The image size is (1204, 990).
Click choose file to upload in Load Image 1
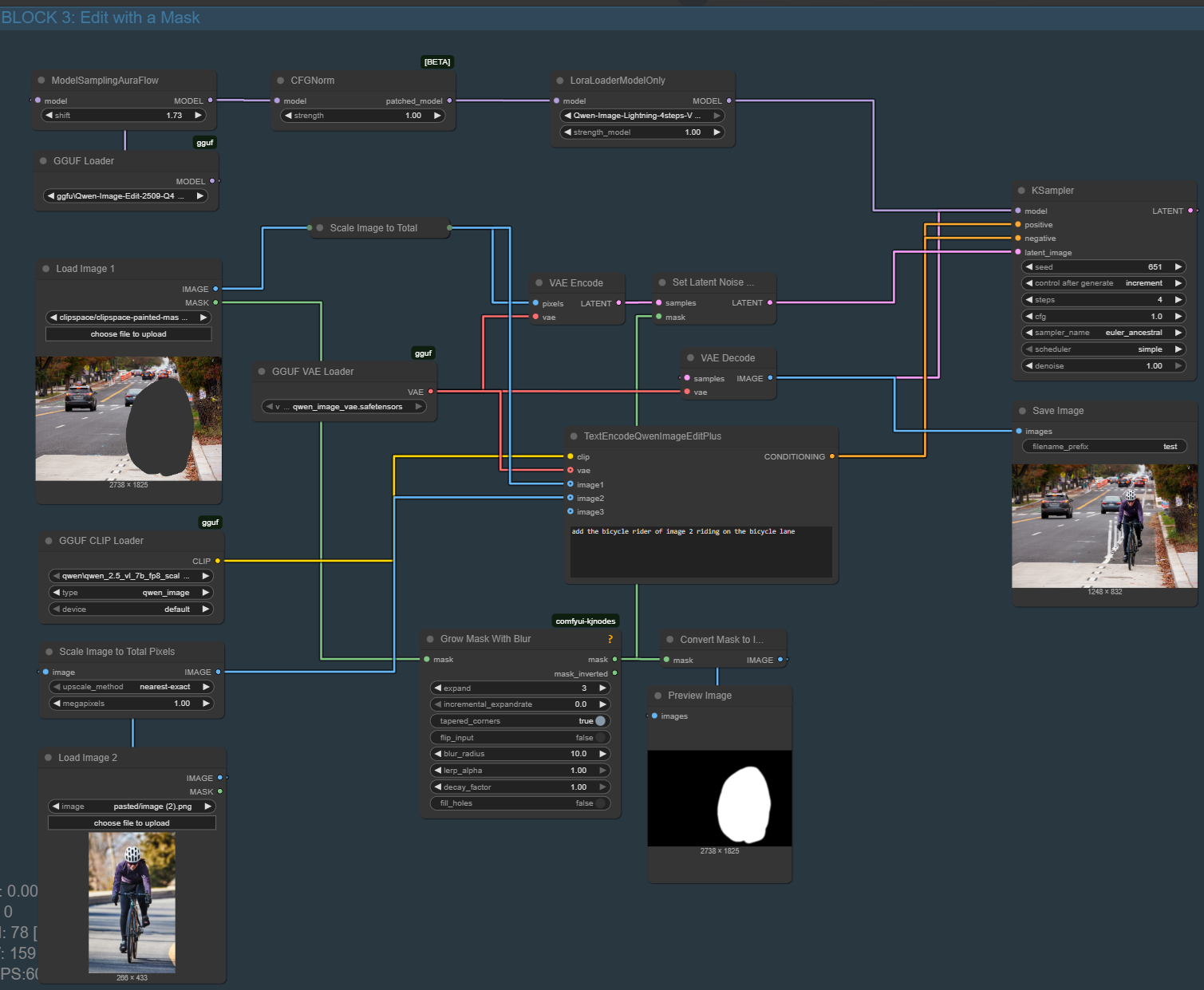pyautogui.click(x=128, y=334)
